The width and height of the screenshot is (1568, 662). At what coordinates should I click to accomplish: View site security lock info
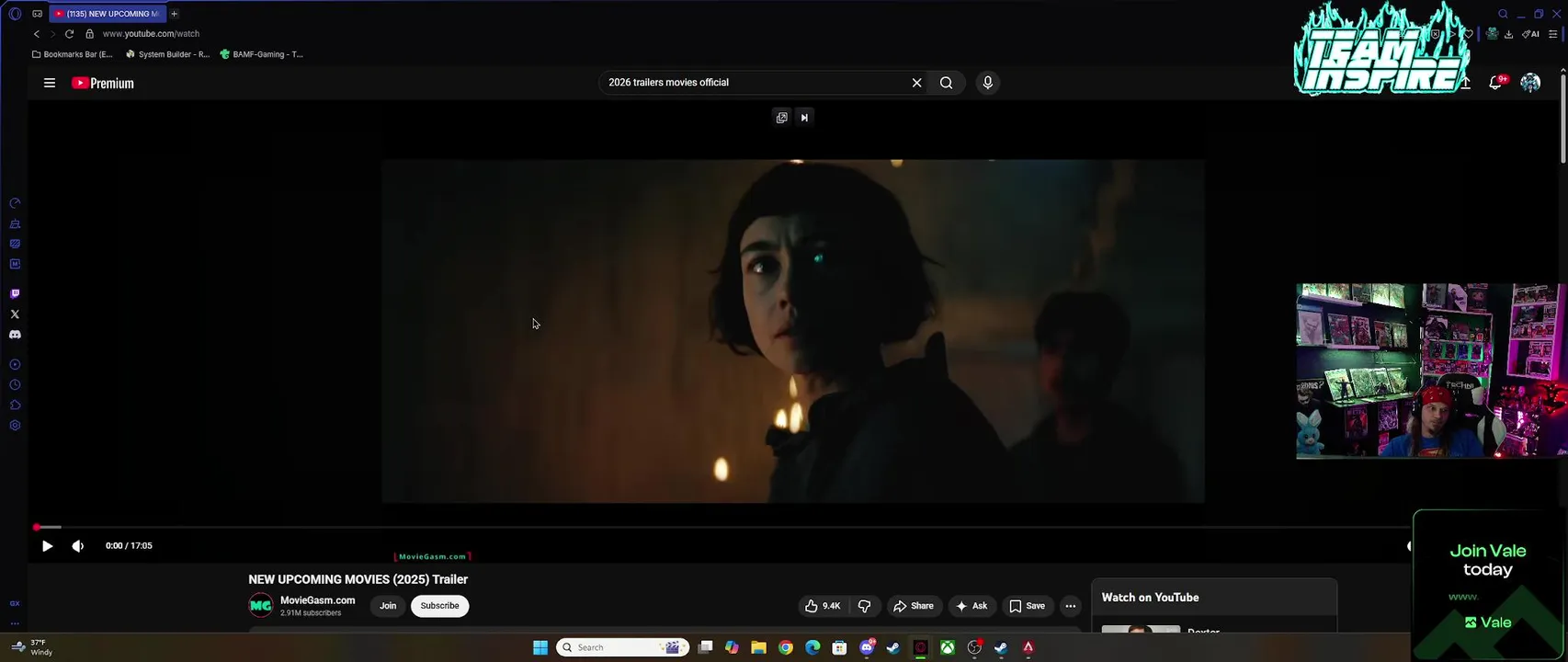(89, 34)
